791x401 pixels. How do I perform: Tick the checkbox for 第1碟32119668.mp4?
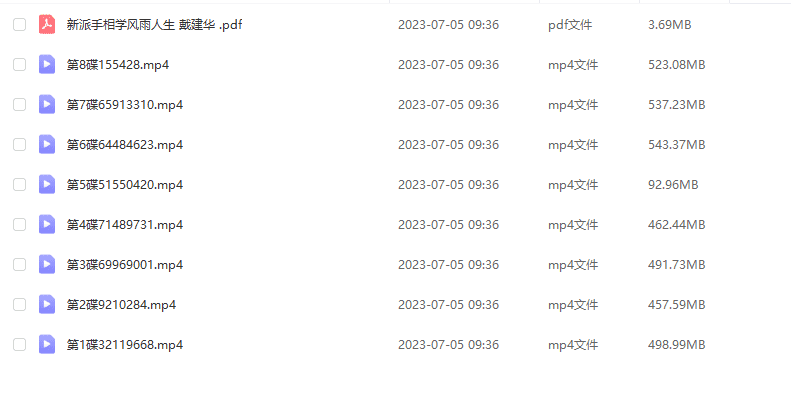coord(19,345)
